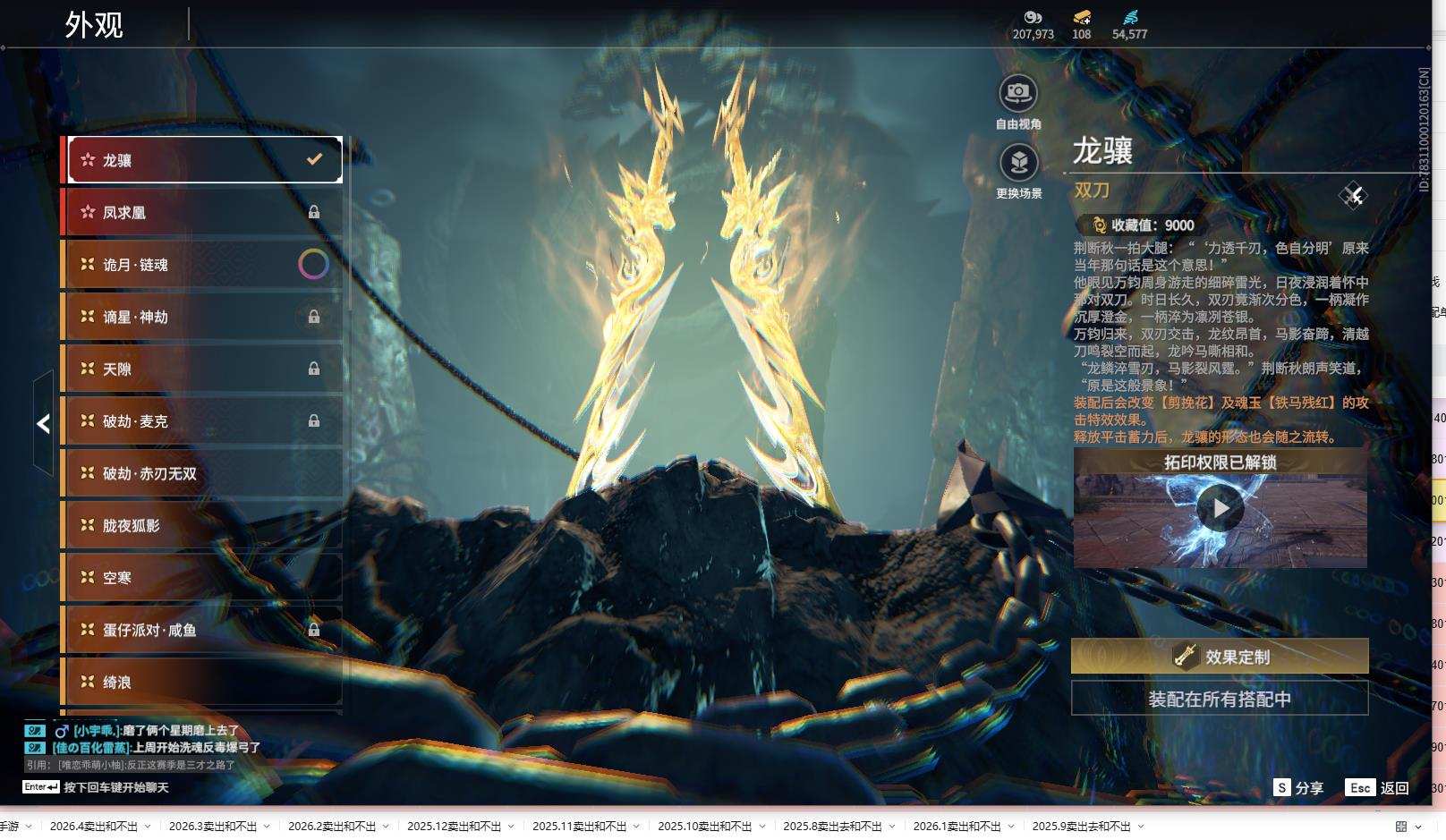Collapse the skin list with left arrow

tap(43, 423)
